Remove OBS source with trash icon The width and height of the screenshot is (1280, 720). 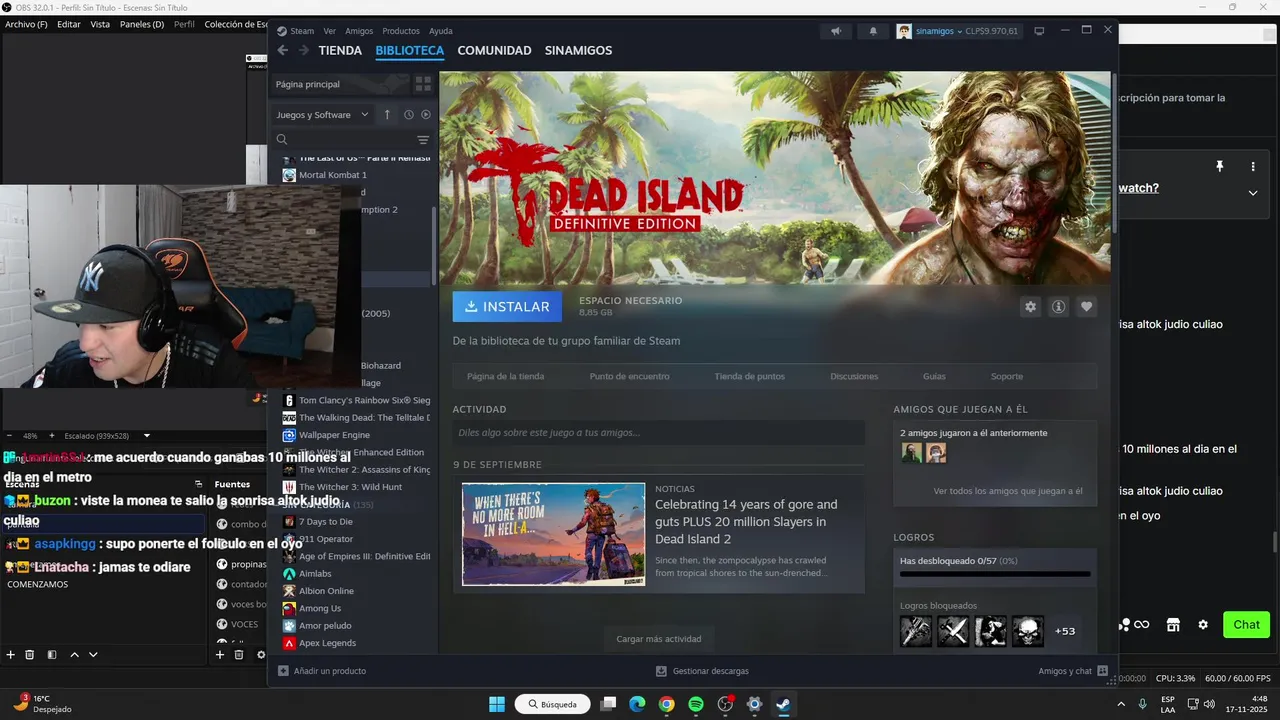tap(239, 655)
